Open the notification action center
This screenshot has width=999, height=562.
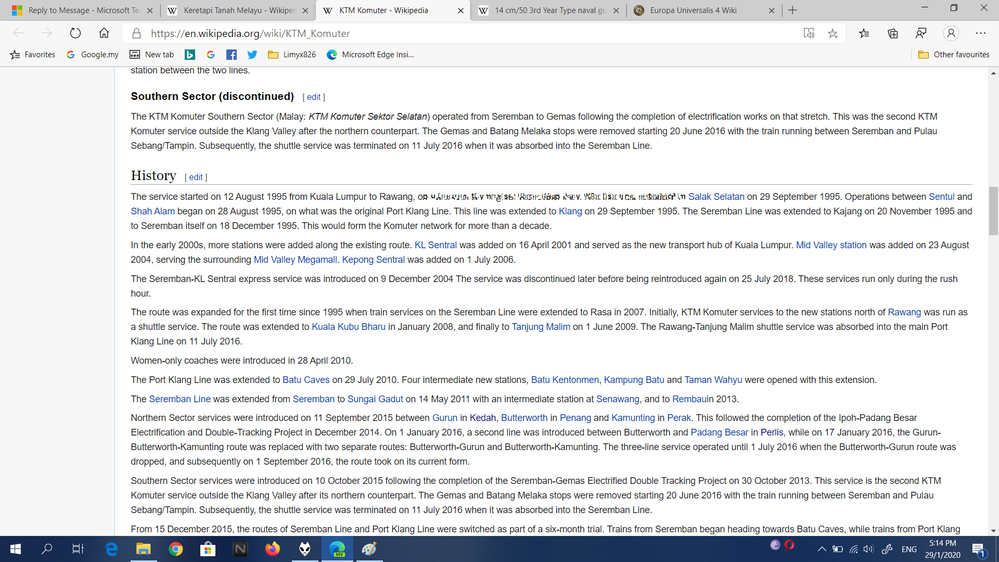(x=979, y=549)
